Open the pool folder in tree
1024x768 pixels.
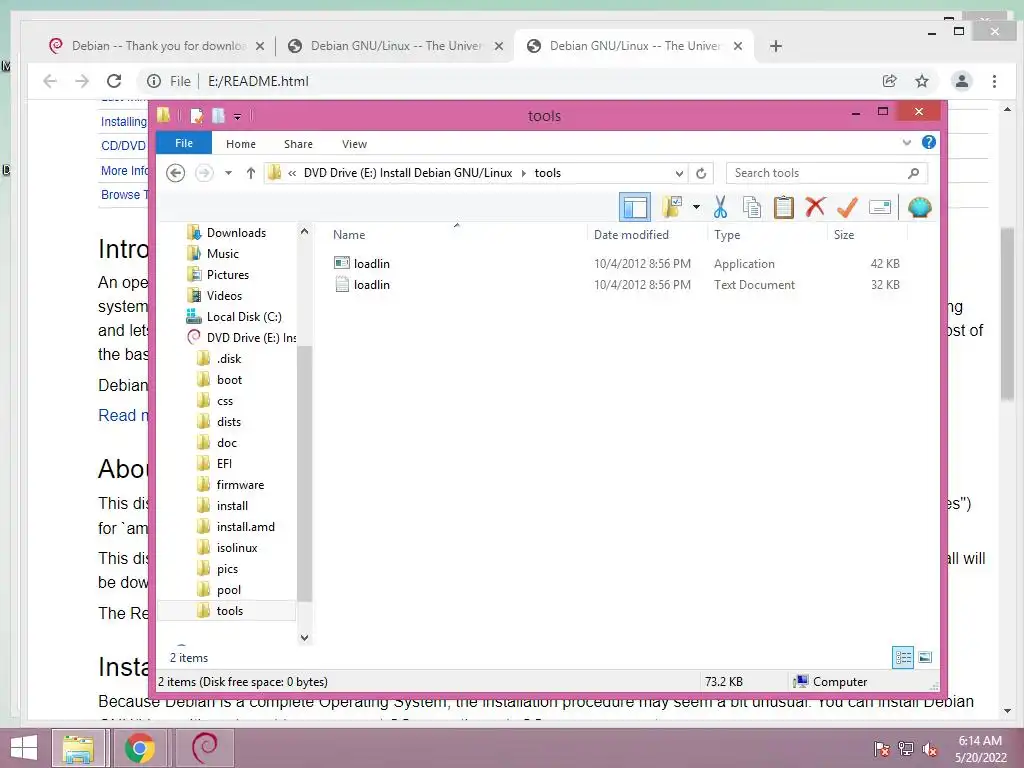[229, 590]
